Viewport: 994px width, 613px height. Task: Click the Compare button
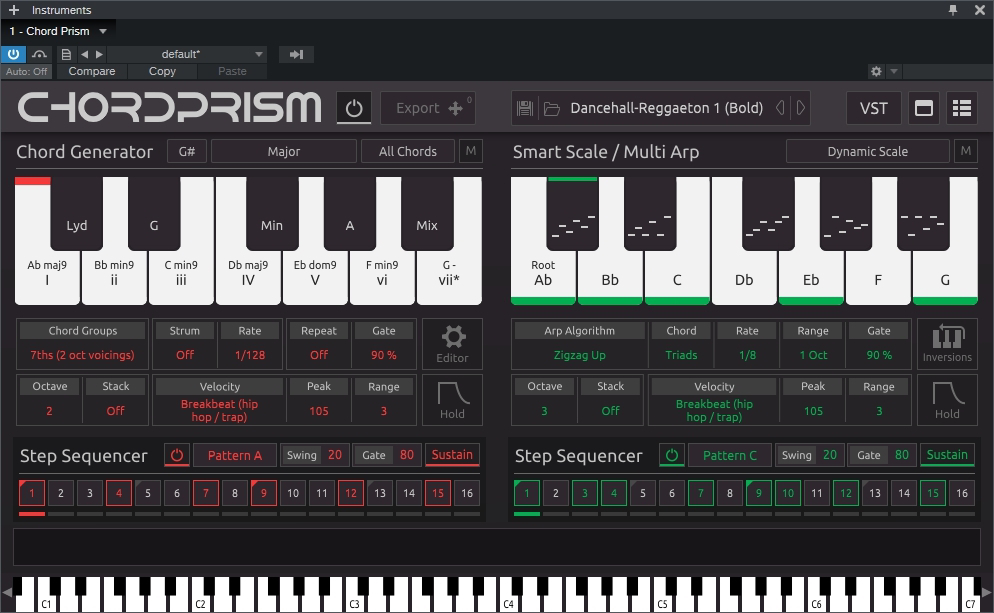pos(92,72)
